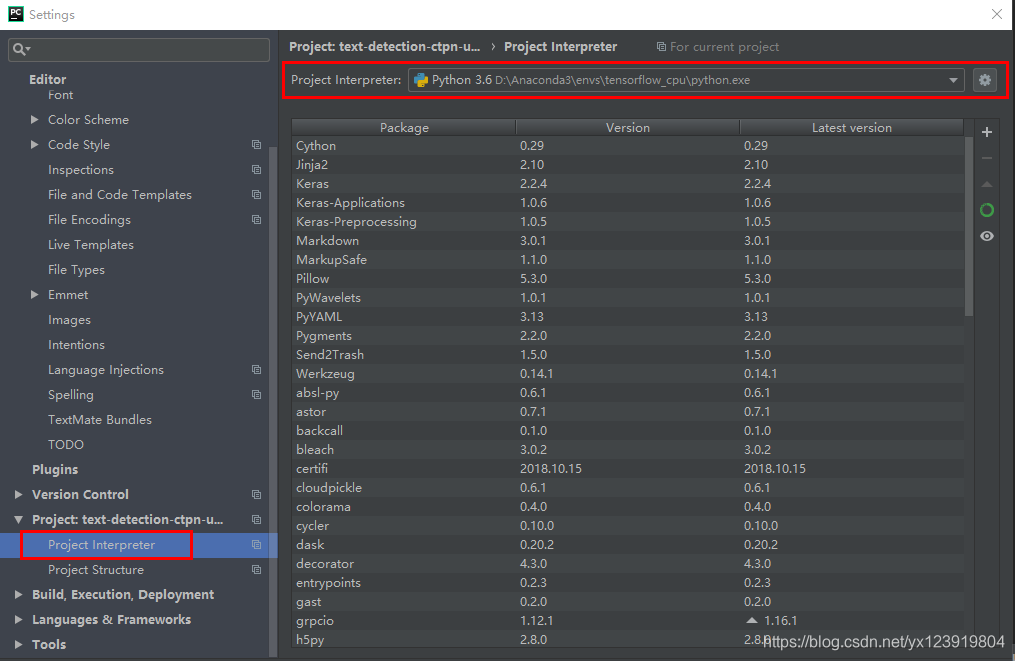Open the Project Structure settings page
Viewport: 1015px width, 661px height.
96,570
